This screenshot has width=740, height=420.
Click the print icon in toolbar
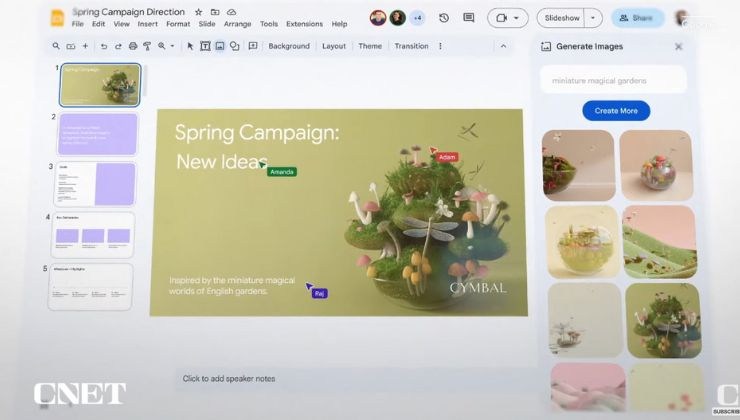[x=132, y=46]
